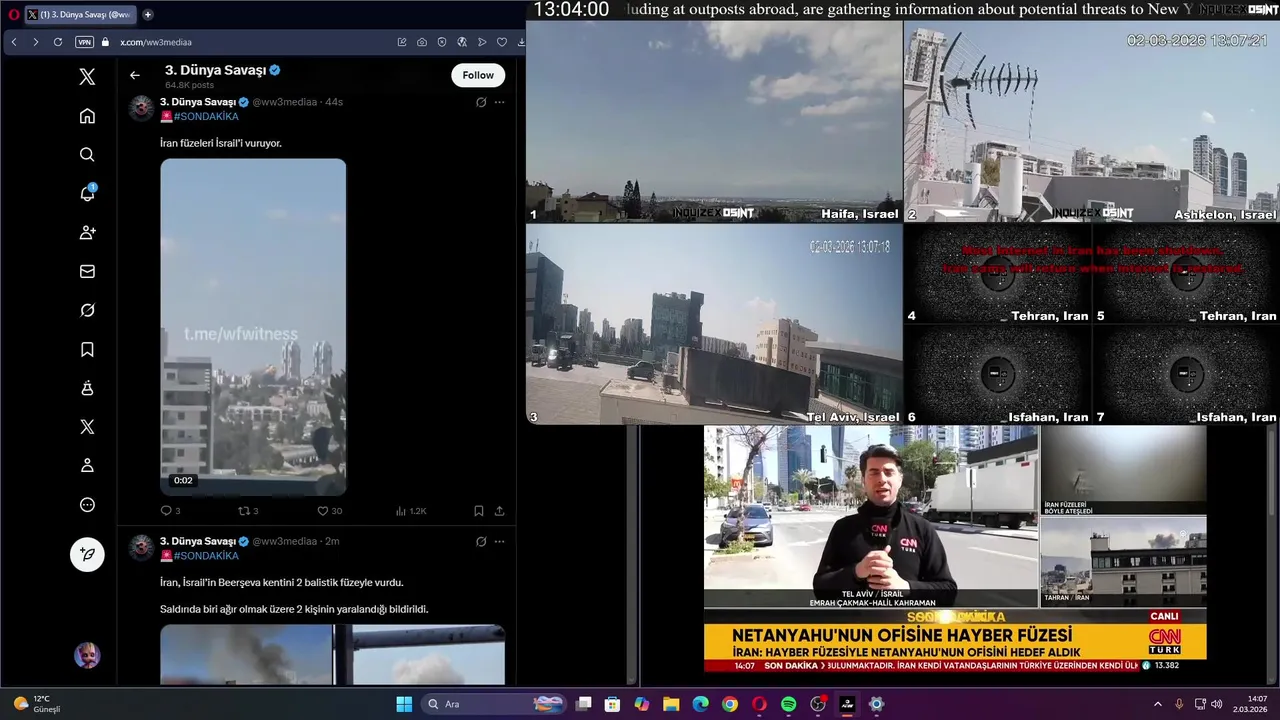Open X Follow people icon
Screen dimensions: 1280x720
(87, 232)
